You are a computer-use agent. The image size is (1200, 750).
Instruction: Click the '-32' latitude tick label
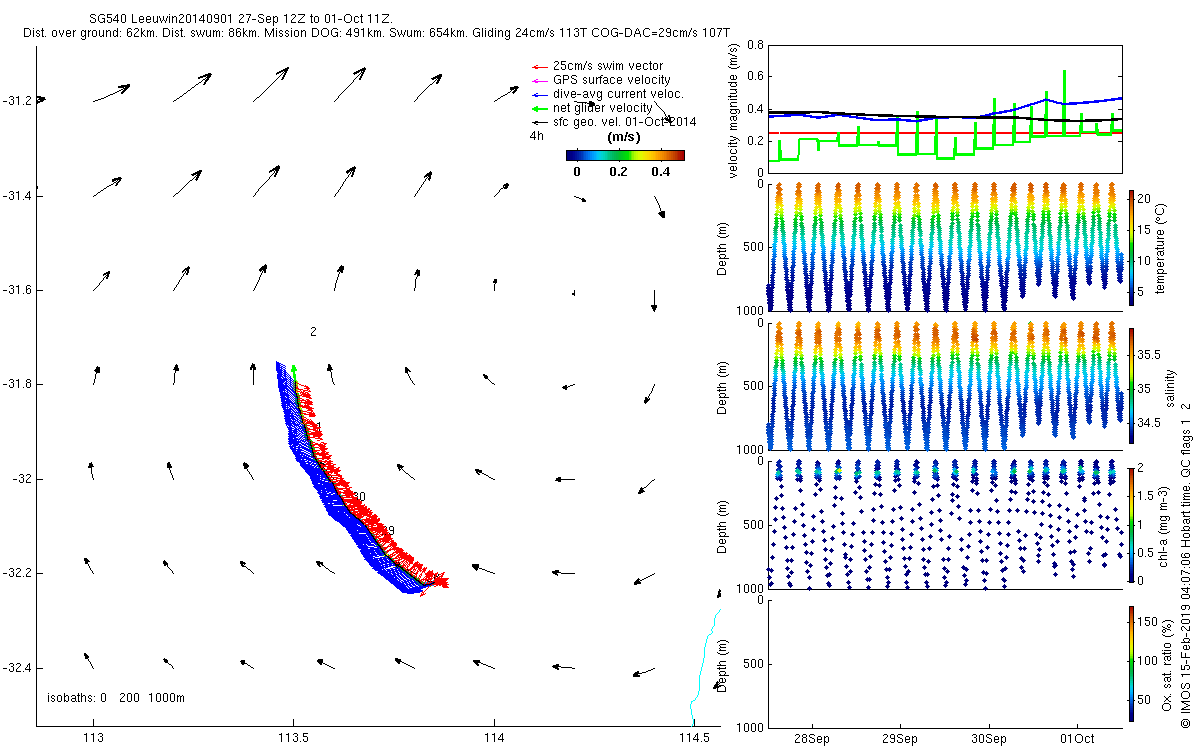coord(22,479)
